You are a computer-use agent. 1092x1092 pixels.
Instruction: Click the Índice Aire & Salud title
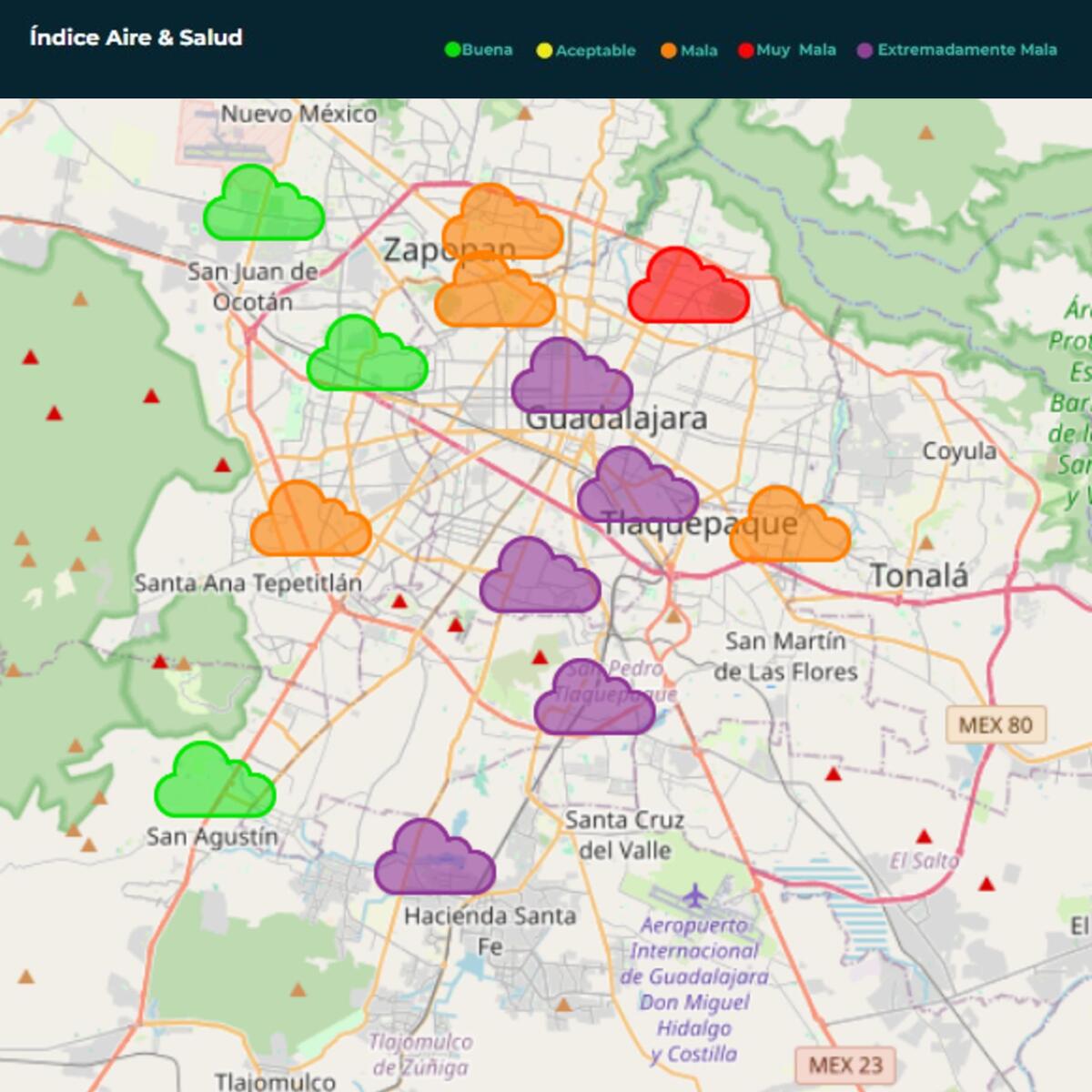[135, 39]
